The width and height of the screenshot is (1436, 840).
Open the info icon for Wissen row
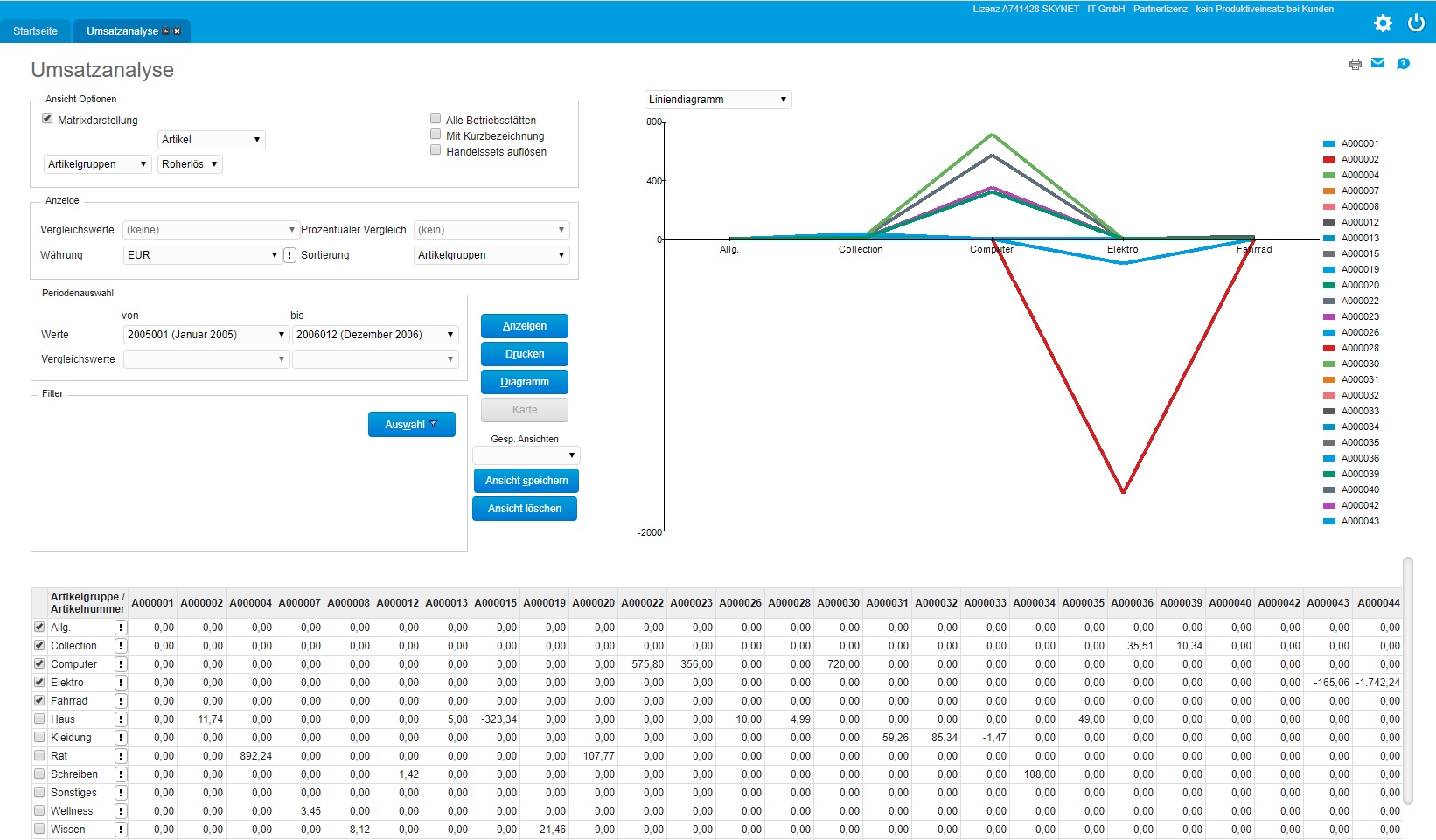point(121,830)
